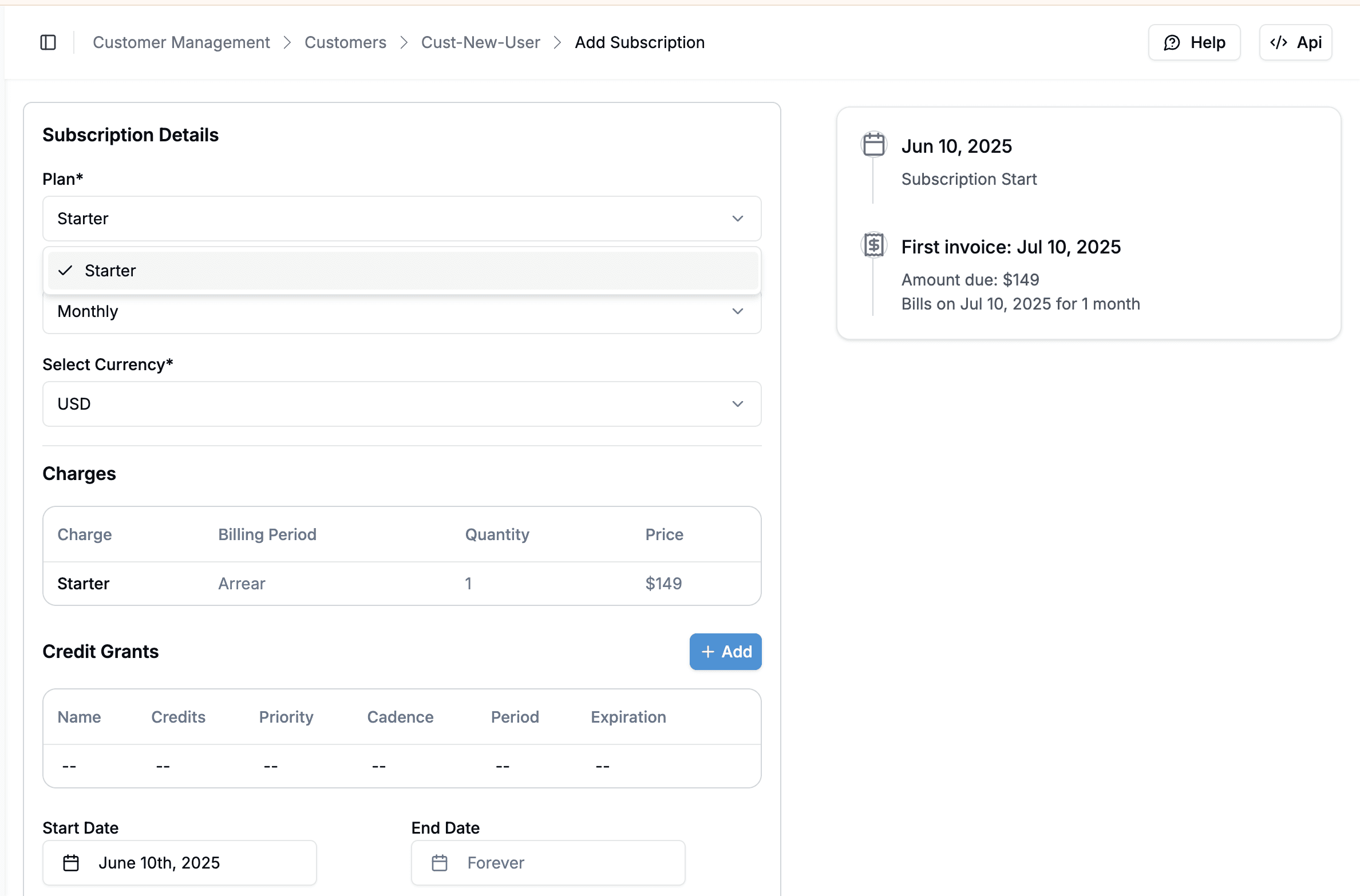Click the Cadence column header
The height and width of the screenshot is (896, 1360).
click(x=401, y=717)
